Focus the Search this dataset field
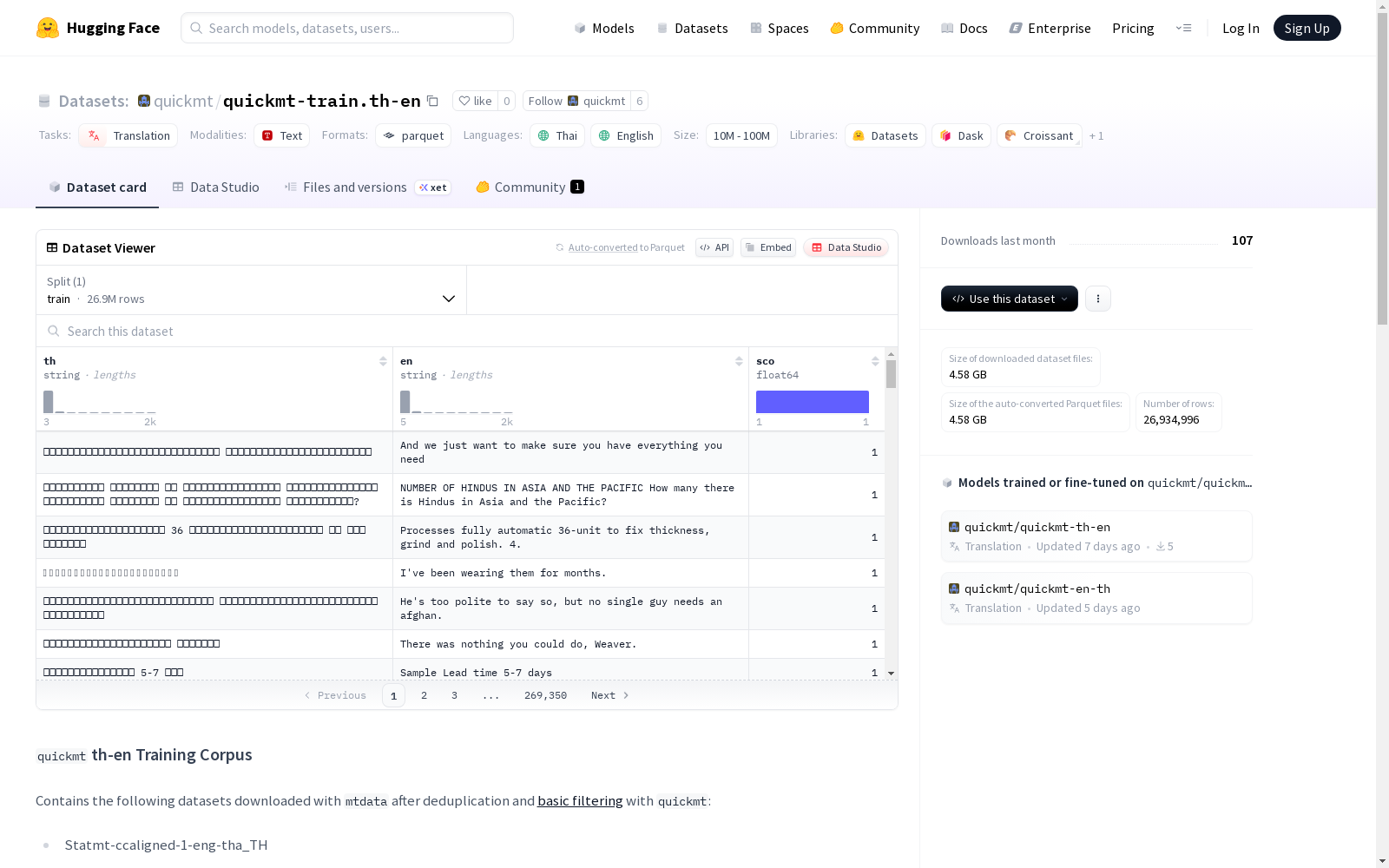 [x=467, y=331]
